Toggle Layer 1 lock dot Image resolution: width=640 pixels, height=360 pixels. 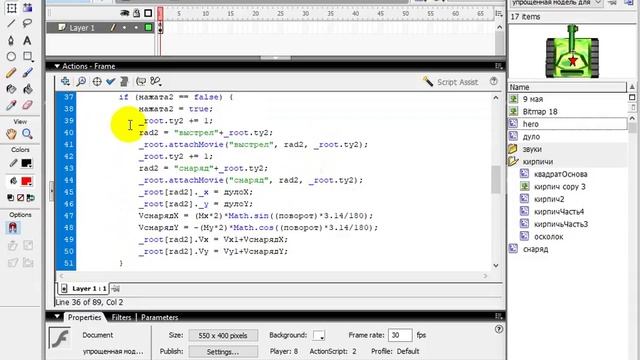[x=136, y=28]
